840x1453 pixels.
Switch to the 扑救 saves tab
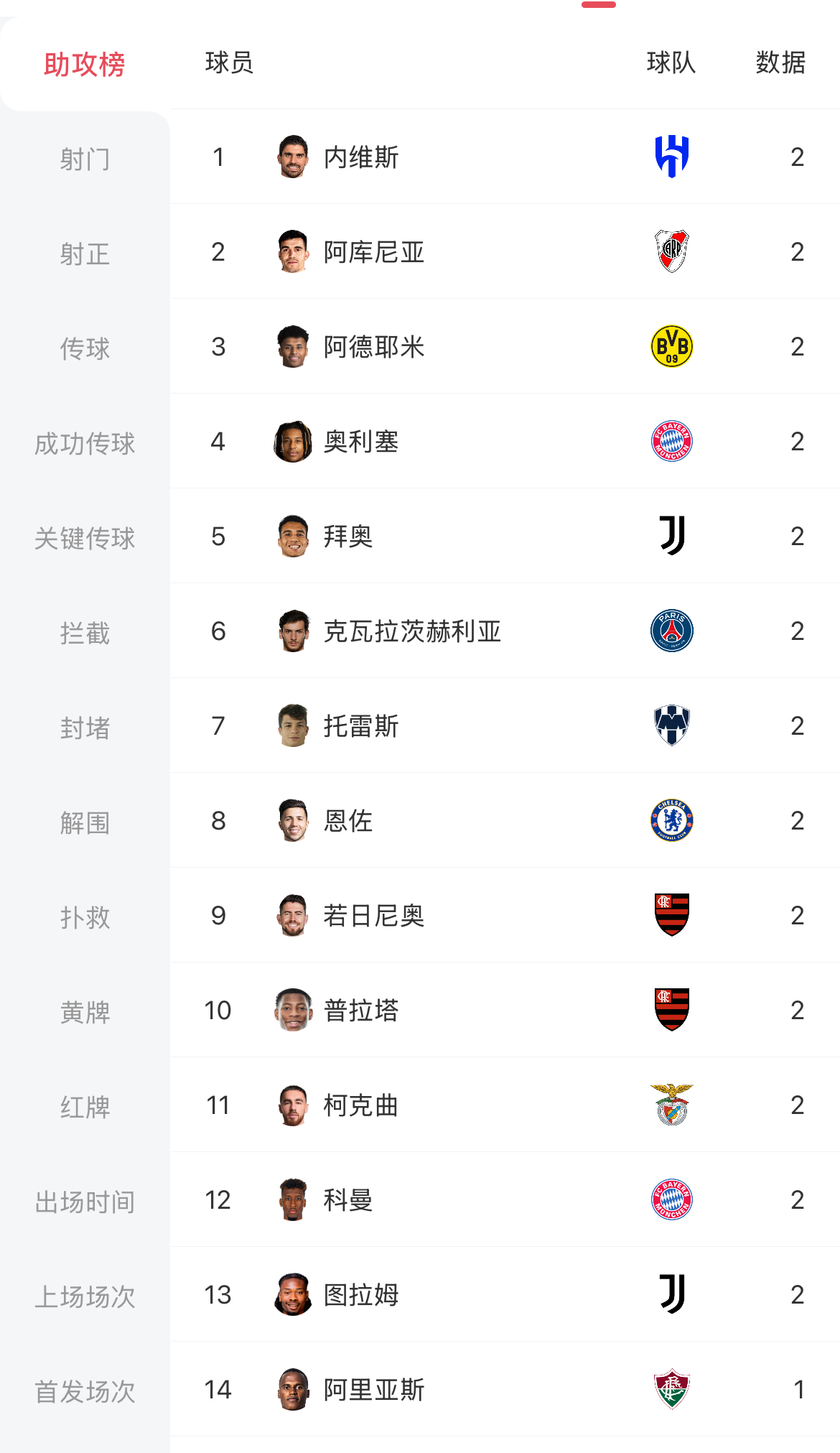coord(85,917)
